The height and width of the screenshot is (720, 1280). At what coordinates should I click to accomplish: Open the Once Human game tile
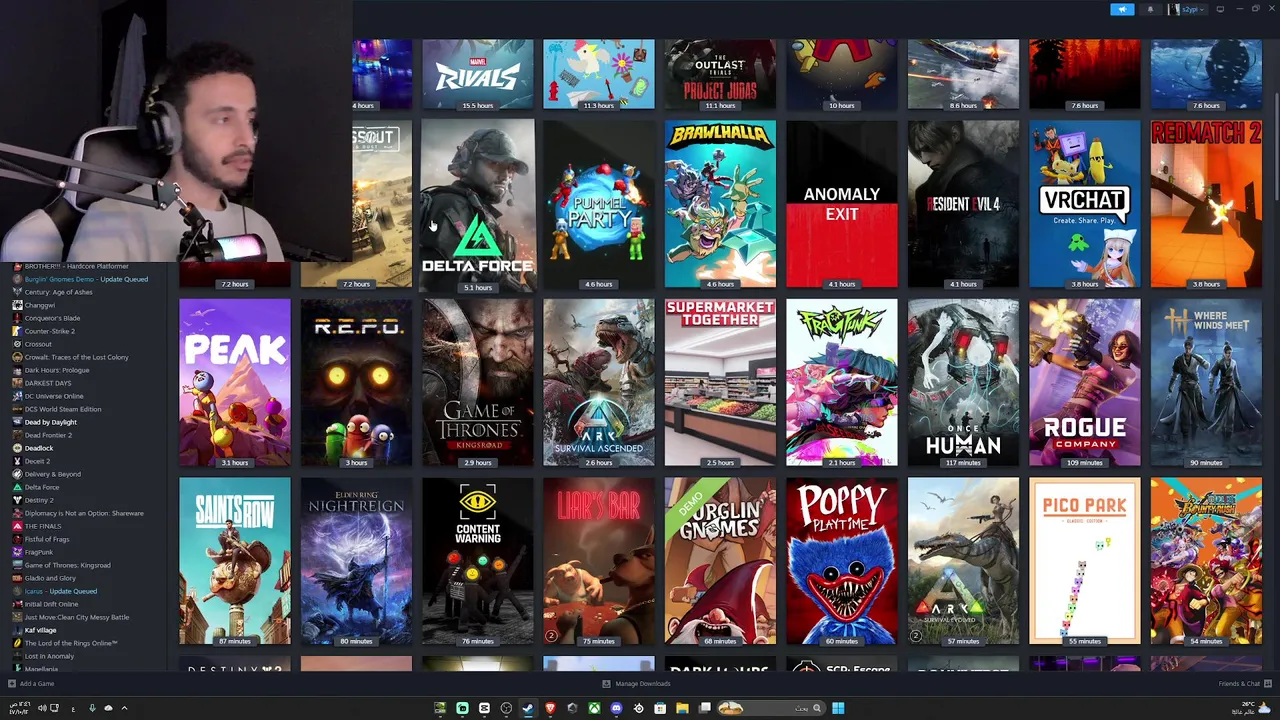click(963, 382)
